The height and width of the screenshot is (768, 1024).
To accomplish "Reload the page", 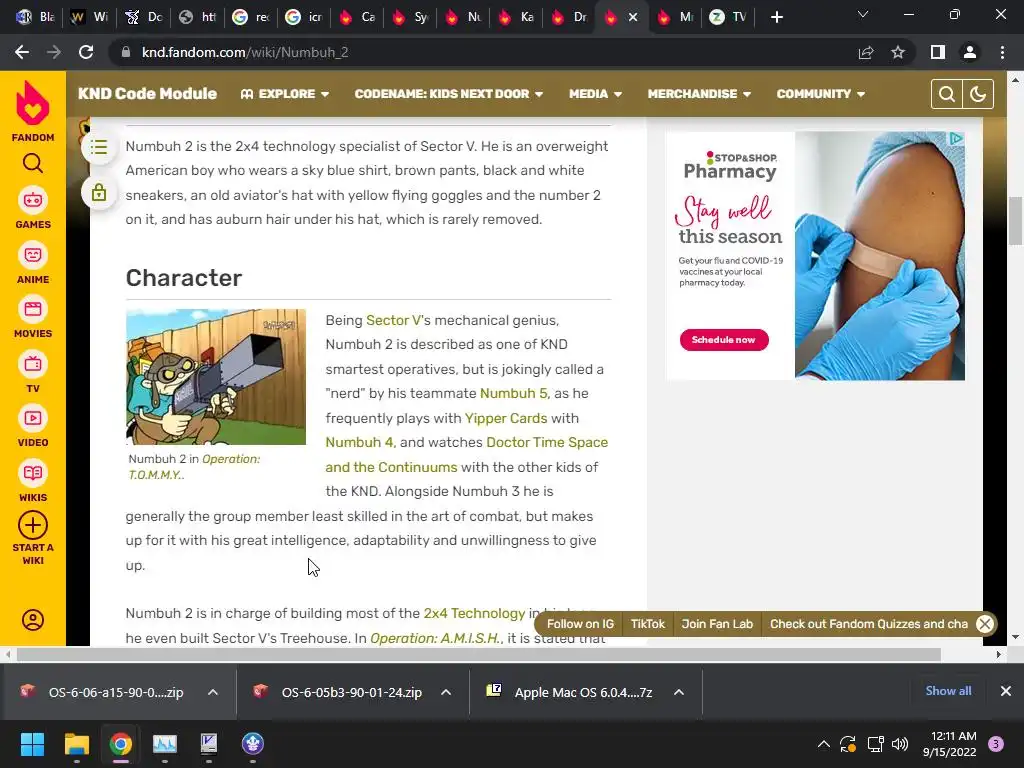I will click(86, 52).
